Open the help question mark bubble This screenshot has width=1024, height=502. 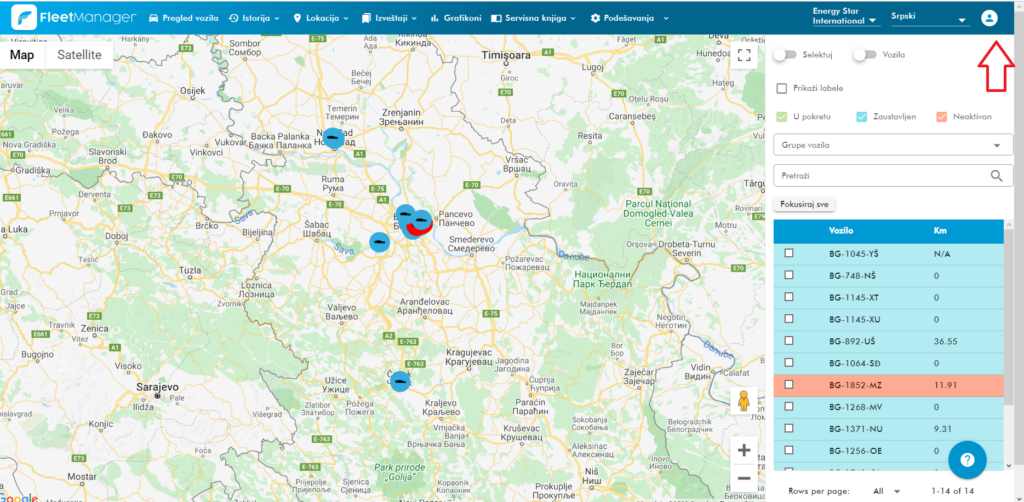(x=967, y=460)
